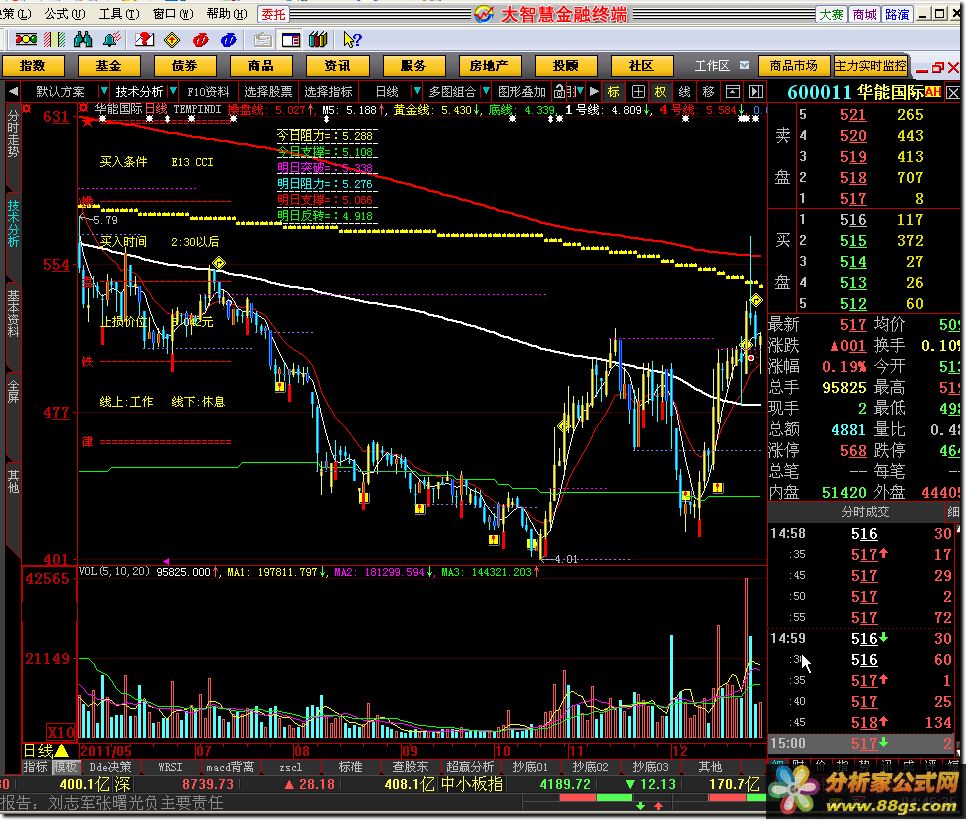The width and height of the screenshot is (968, 821).
Task: Click the 图形叠加 toolbar item
Action: pyautogui.click(x=522, y=92)
